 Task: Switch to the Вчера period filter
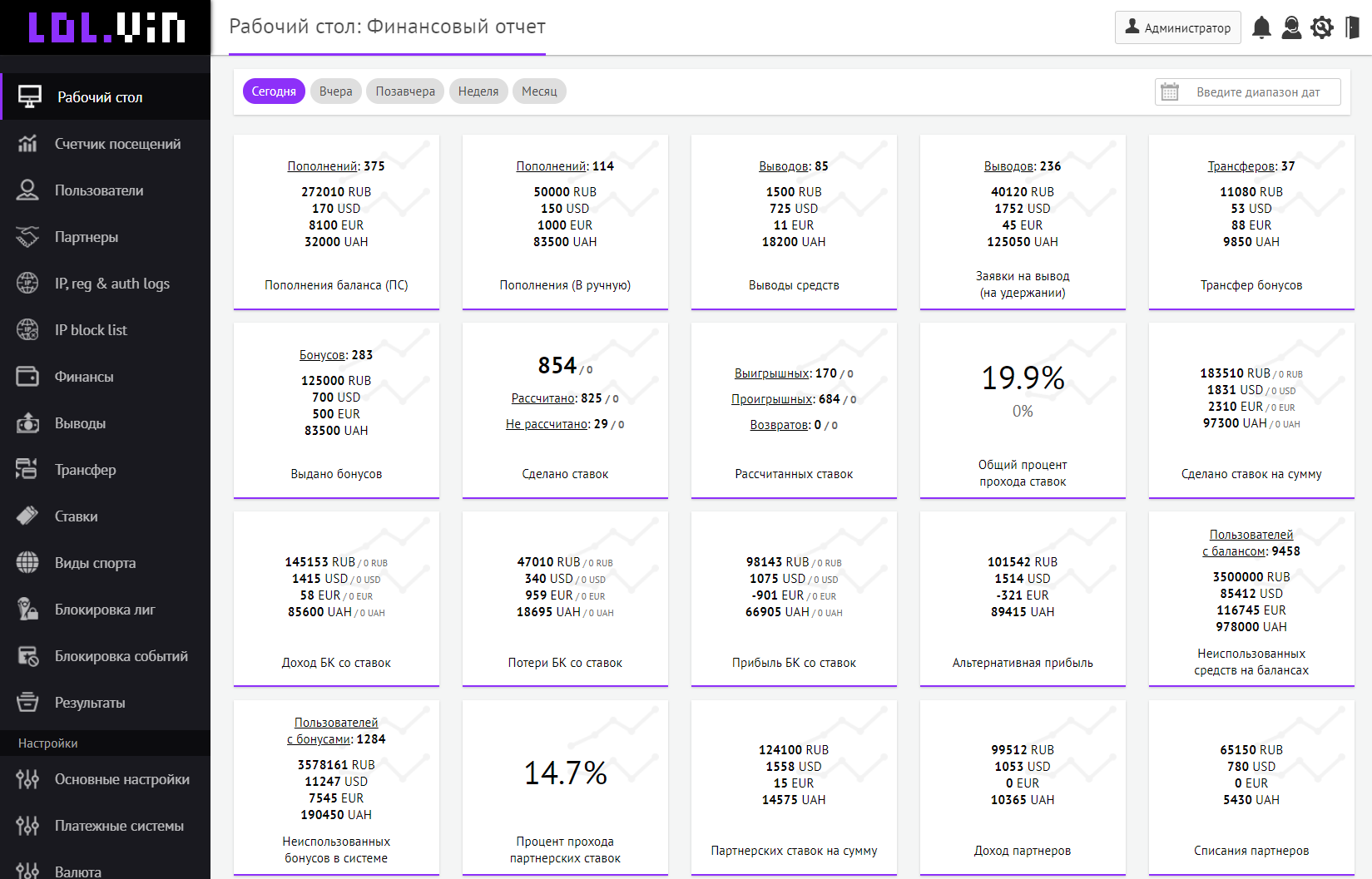(x=335, y=91)
